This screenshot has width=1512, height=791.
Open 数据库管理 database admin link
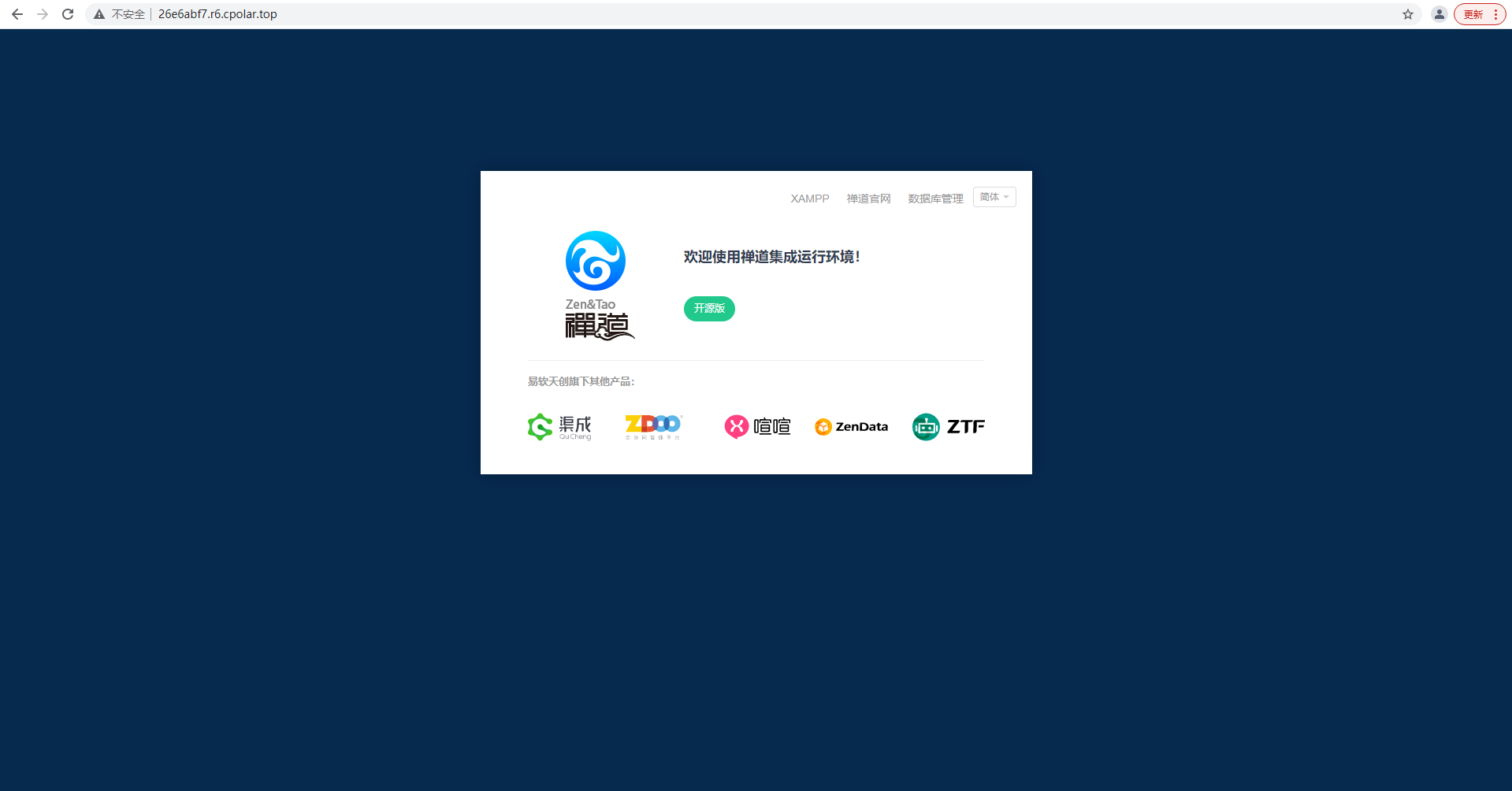935,199
